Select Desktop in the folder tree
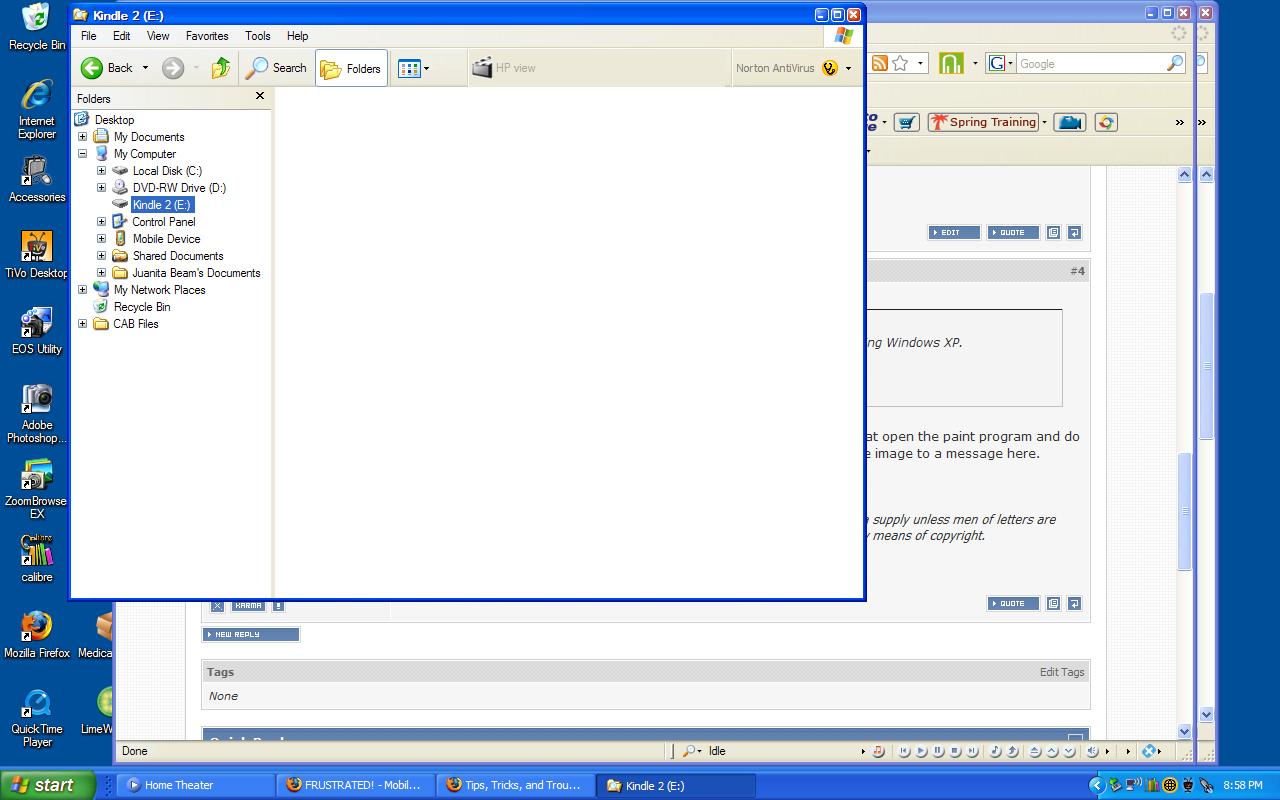Image resolution: width=1280 pixels, height=800 pixels. [x=114, y=120]
